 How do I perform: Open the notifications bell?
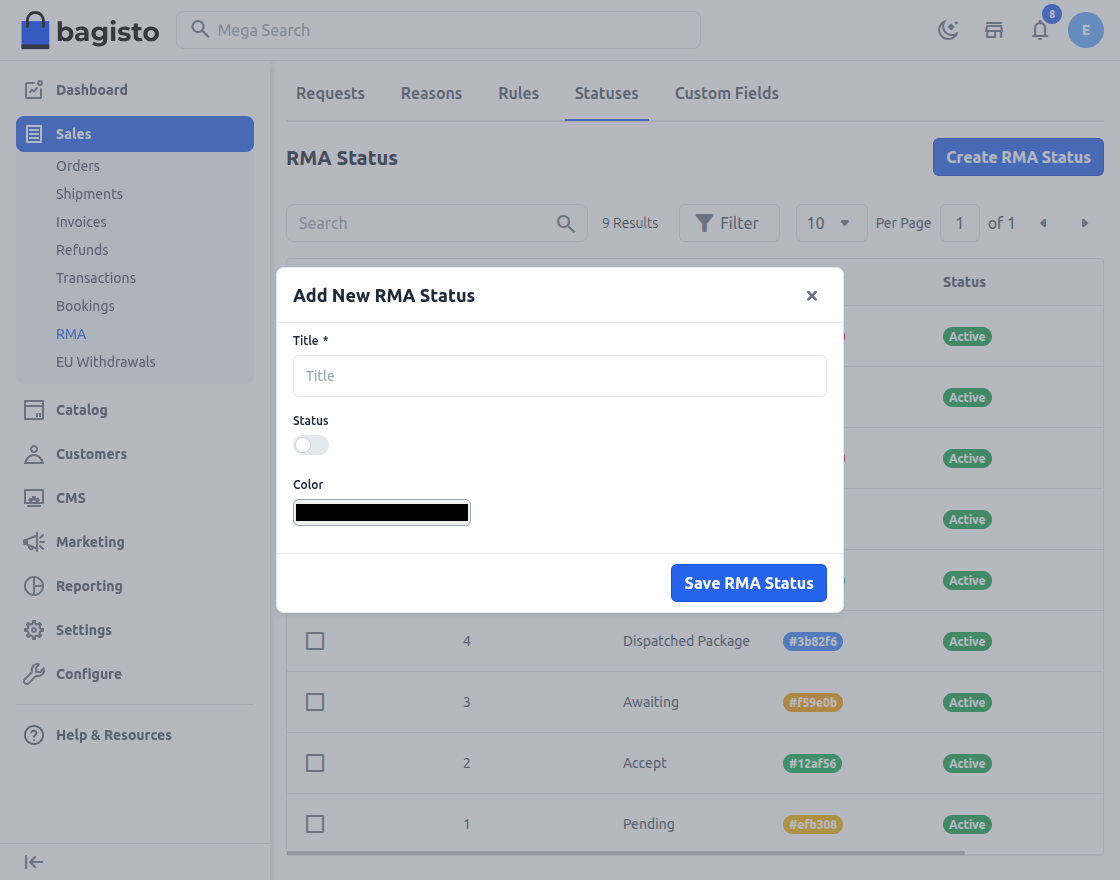1040,30
